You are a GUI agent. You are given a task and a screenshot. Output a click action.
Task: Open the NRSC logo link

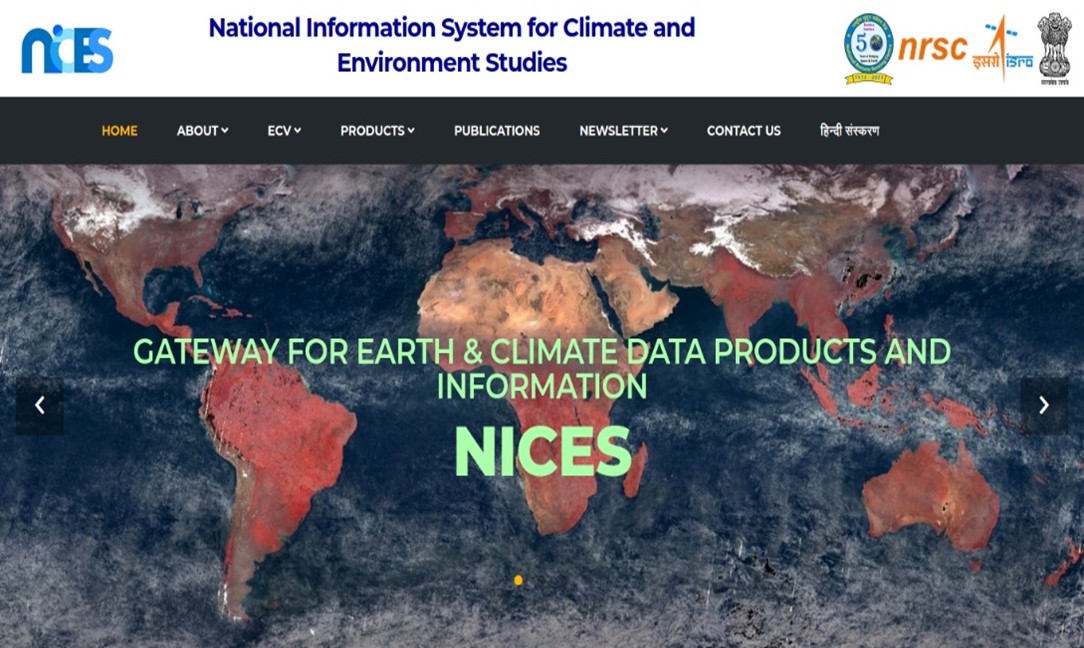pyautogui.click(x=932, y=48)
